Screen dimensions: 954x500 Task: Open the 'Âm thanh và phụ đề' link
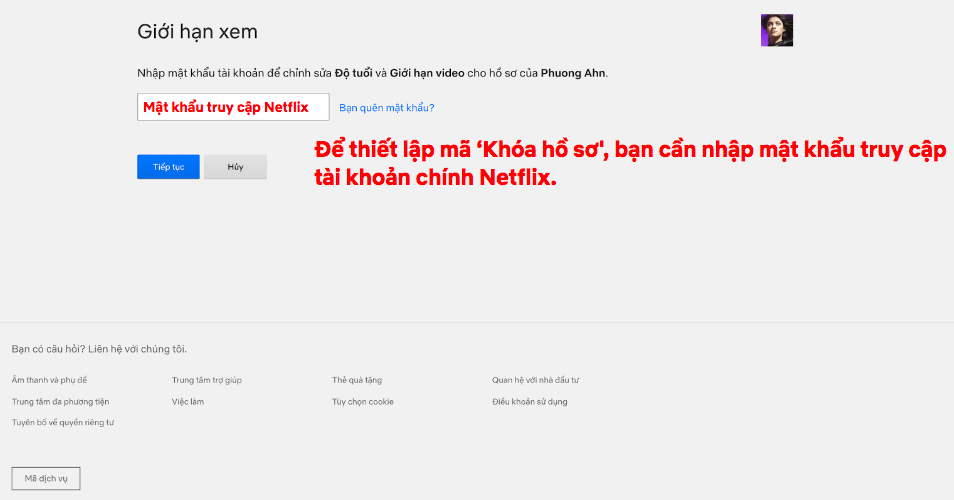tap(49, 380)
